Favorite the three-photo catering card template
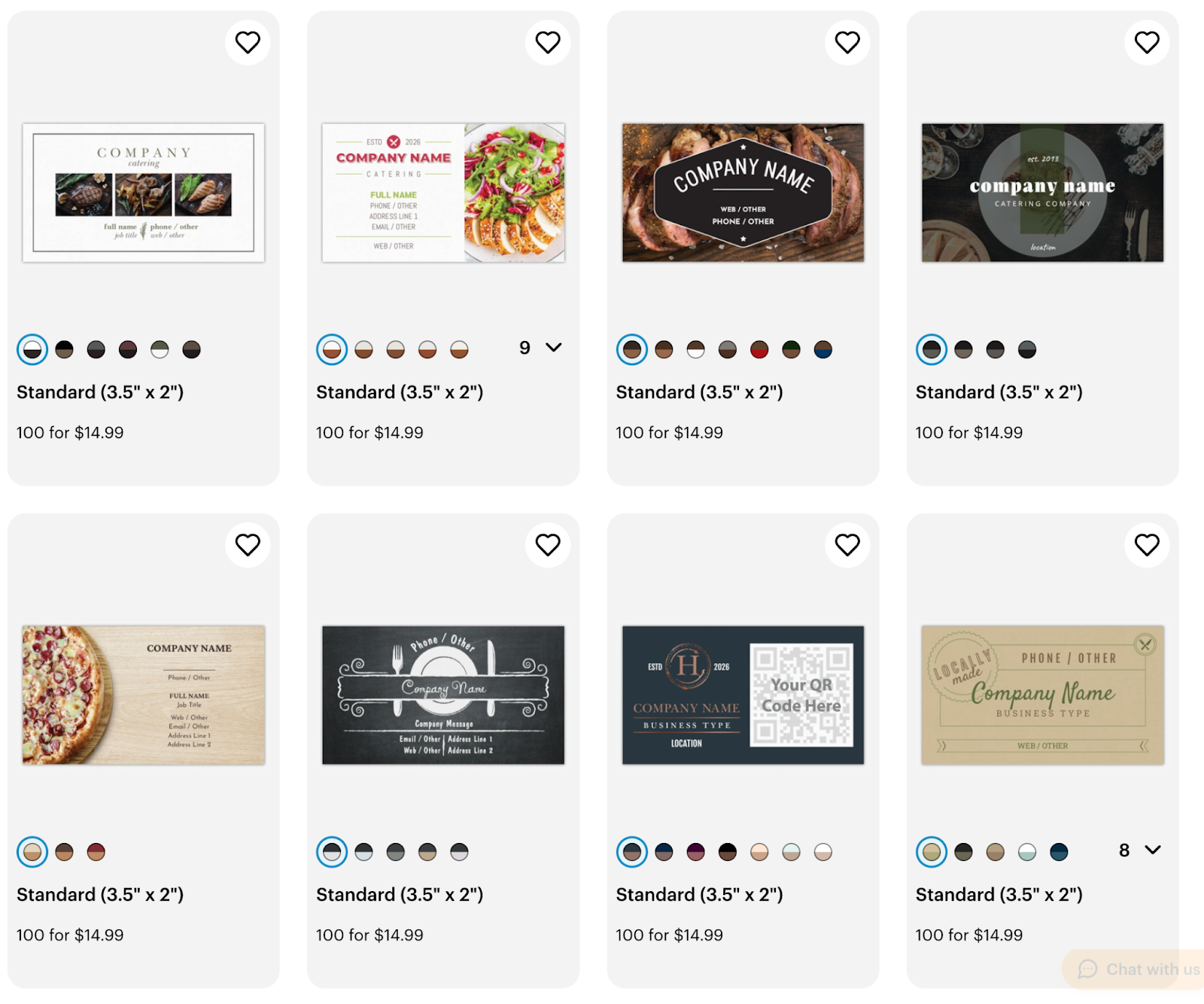This screenshot has width=1204, height=1004. [x=248, y=42]
